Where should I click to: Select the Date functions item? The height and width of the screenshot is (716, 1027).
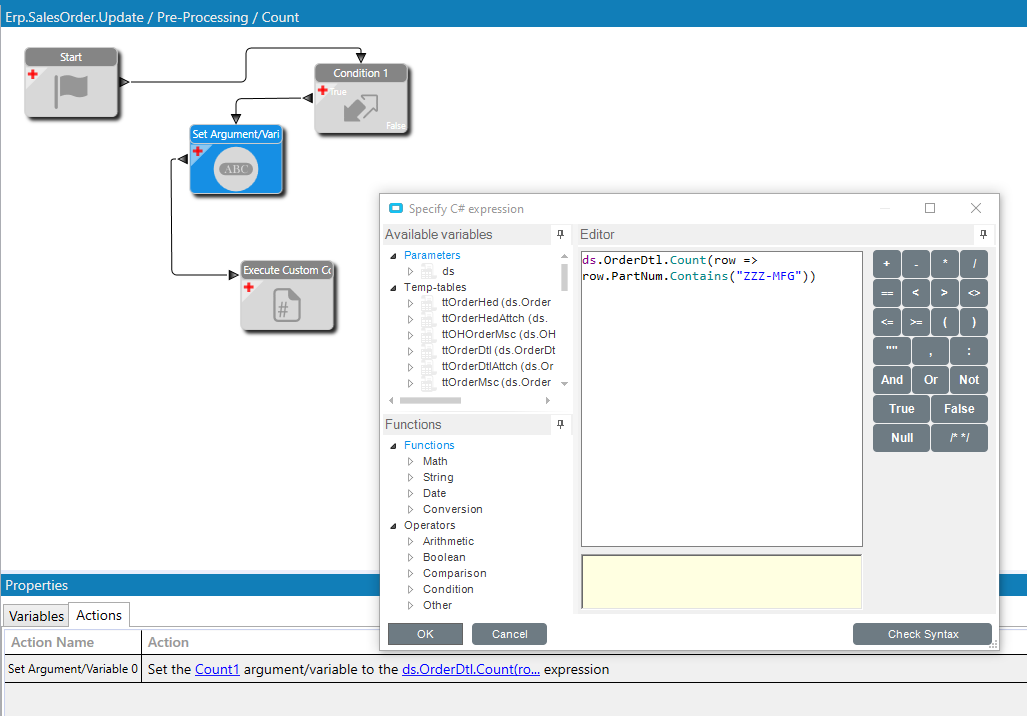click(434, 493)
